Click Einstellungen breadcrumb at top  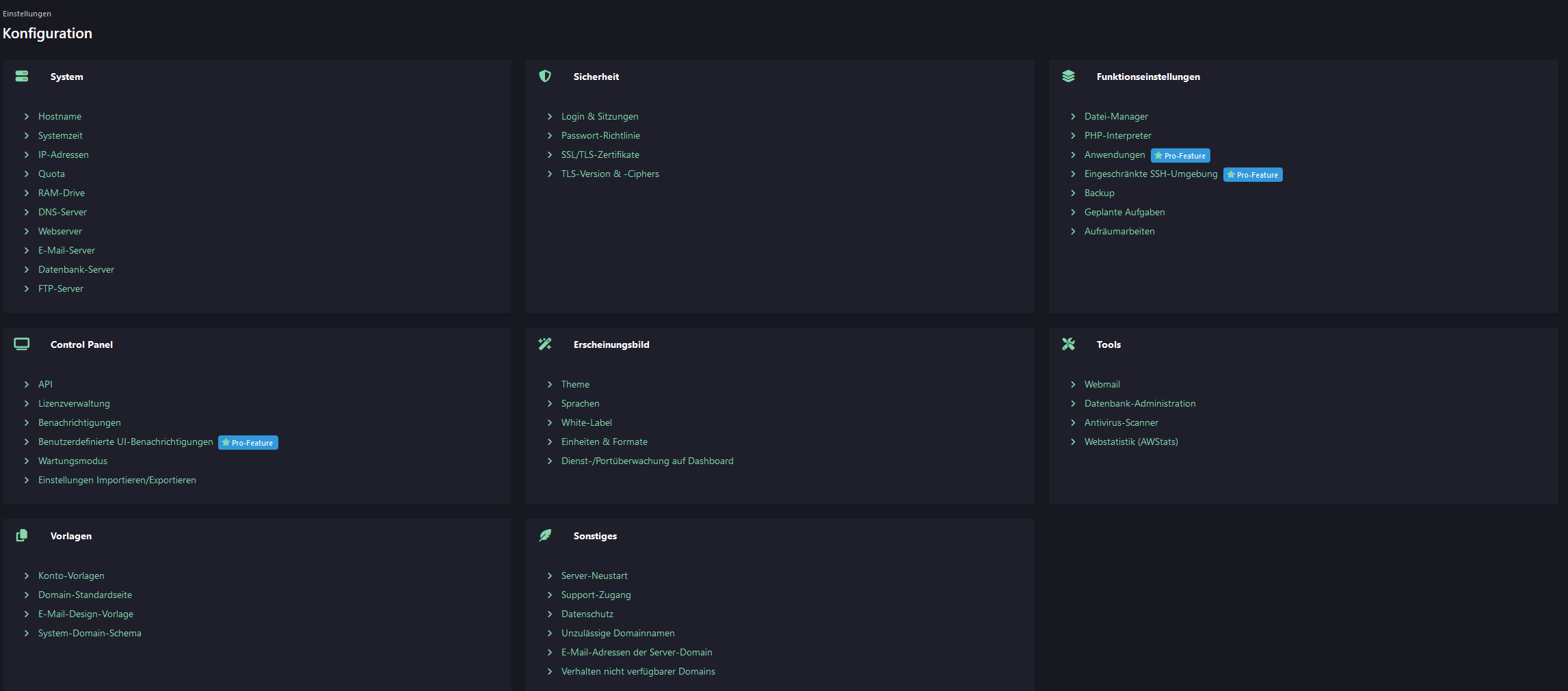27,14
